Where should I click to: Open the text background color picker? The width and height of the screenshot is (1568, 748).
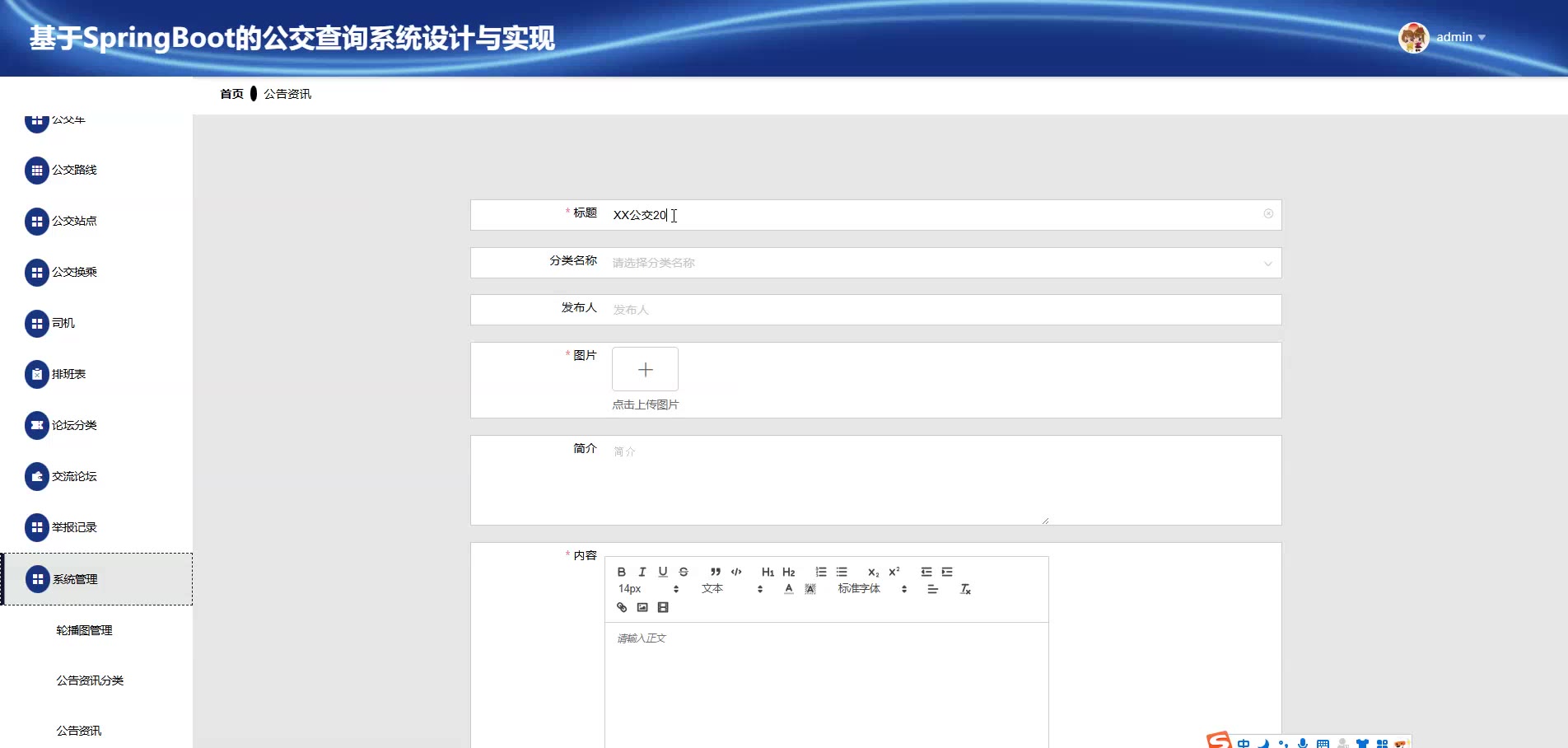tap(810, 589)
